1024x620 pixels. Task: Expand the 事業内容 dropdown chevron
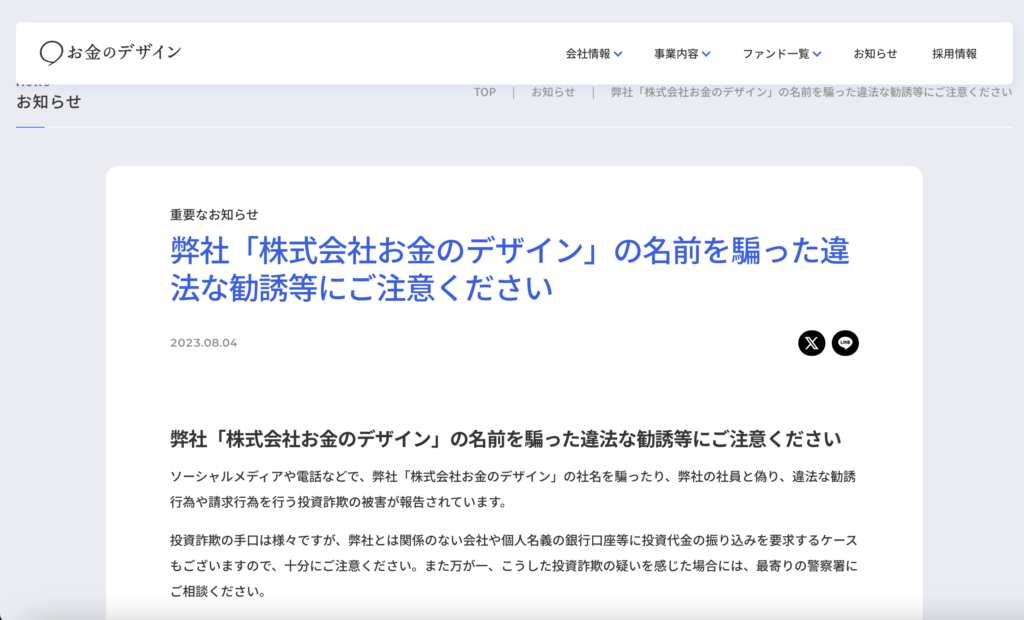click(706, 54)
